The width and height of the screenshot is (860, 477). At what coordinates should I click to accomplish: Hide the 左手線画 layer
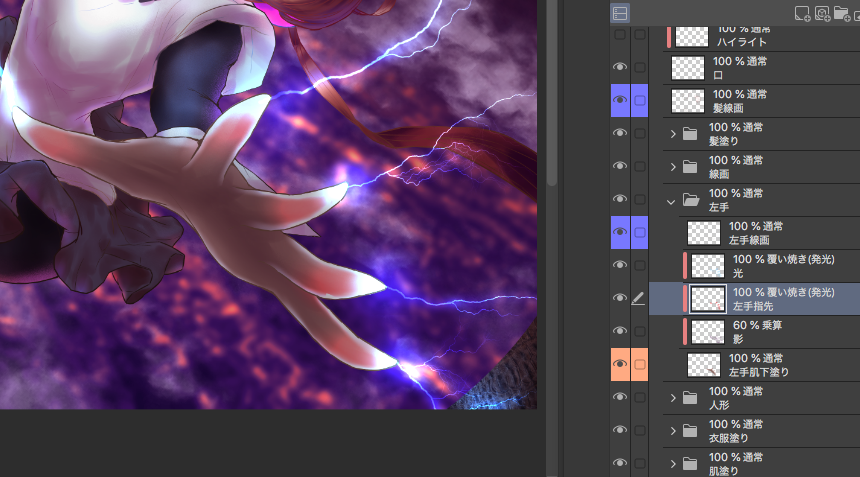(x=620, y=232)
